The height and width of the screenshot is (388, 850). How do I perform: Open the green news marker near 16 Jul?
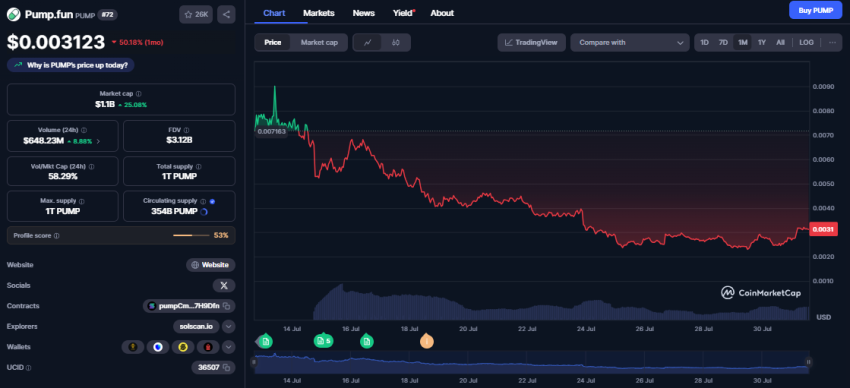(x=366, y=341)
